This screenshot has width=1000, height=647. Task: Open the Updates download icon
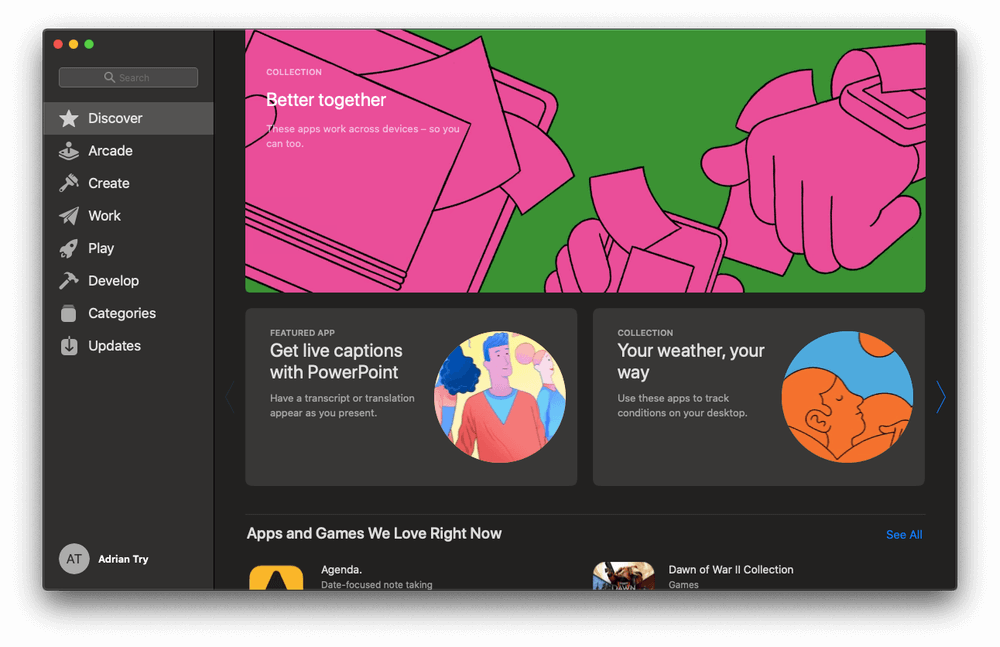(x=68, y=346)
